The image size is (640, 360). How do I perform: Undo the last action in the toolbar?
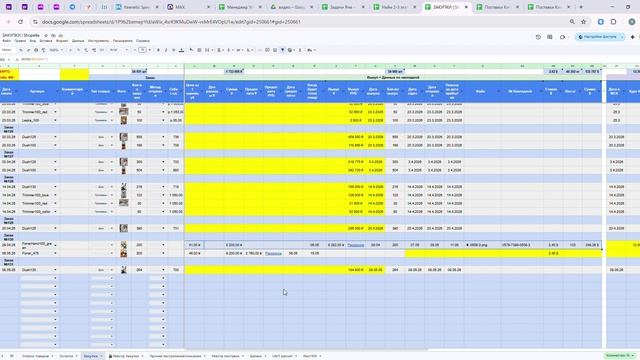[21, 50]
